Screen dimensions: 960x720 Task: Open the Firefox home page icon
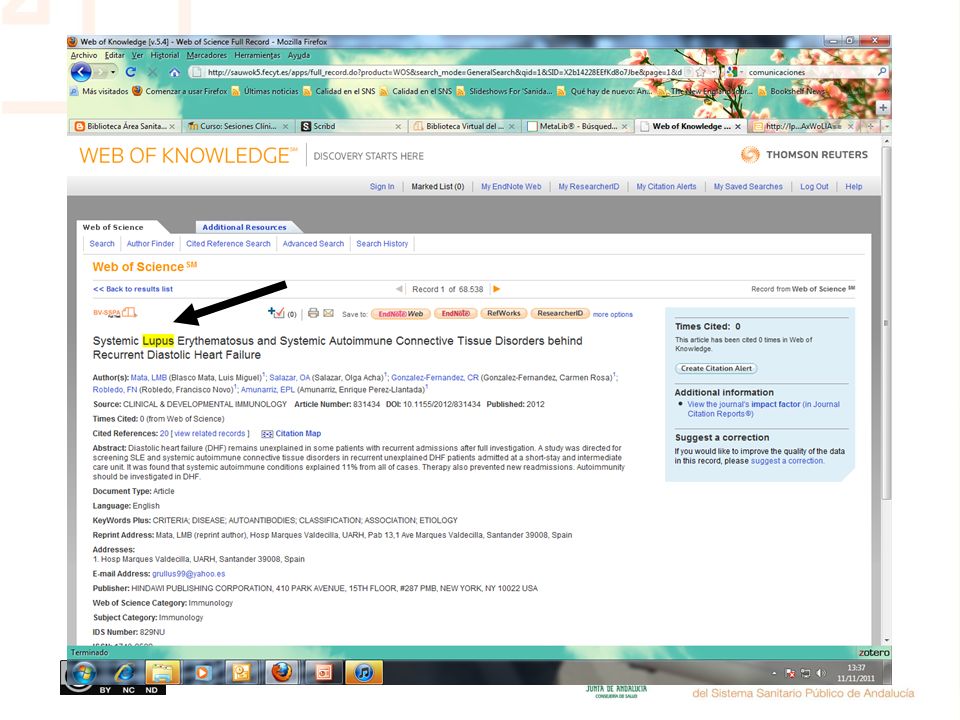(x=174, y=72)
